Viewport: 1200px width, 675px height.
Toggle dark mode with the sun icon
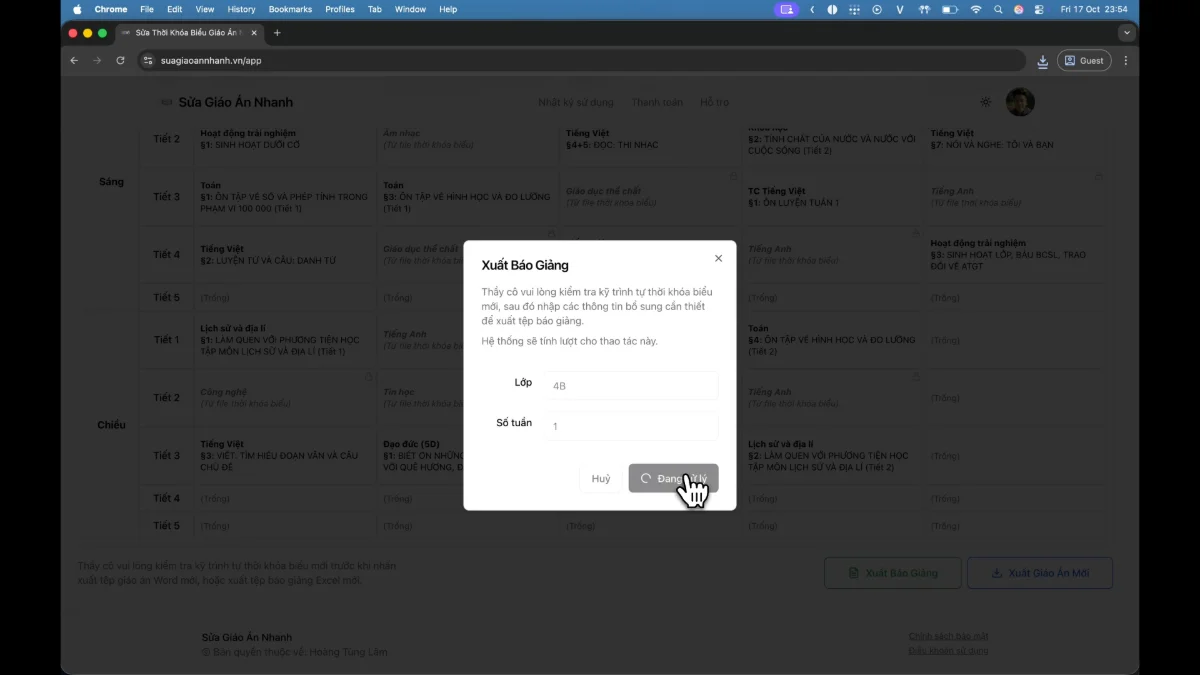985,101
